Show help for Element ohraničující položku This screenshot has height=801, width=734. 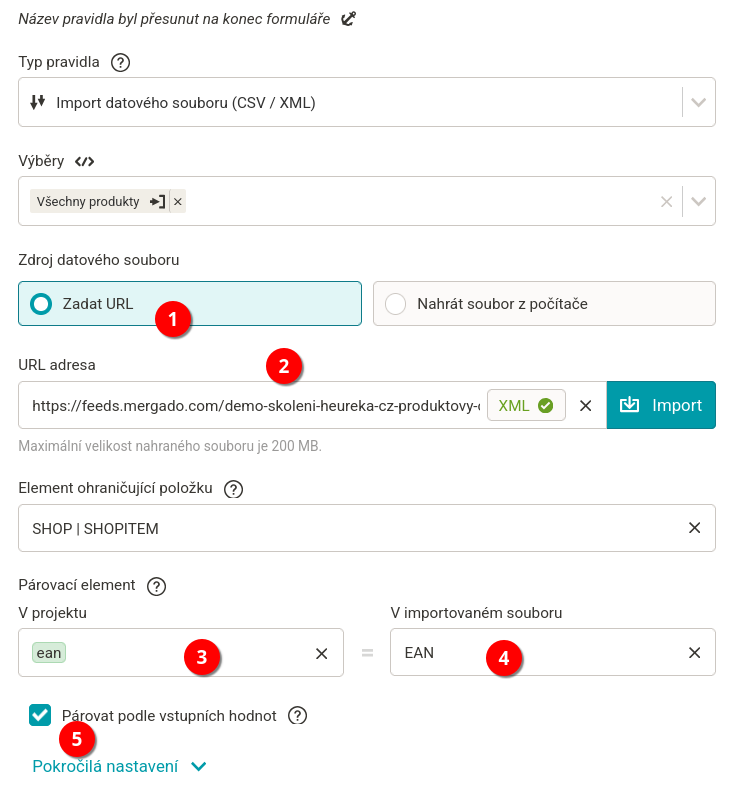click(233, 489)
